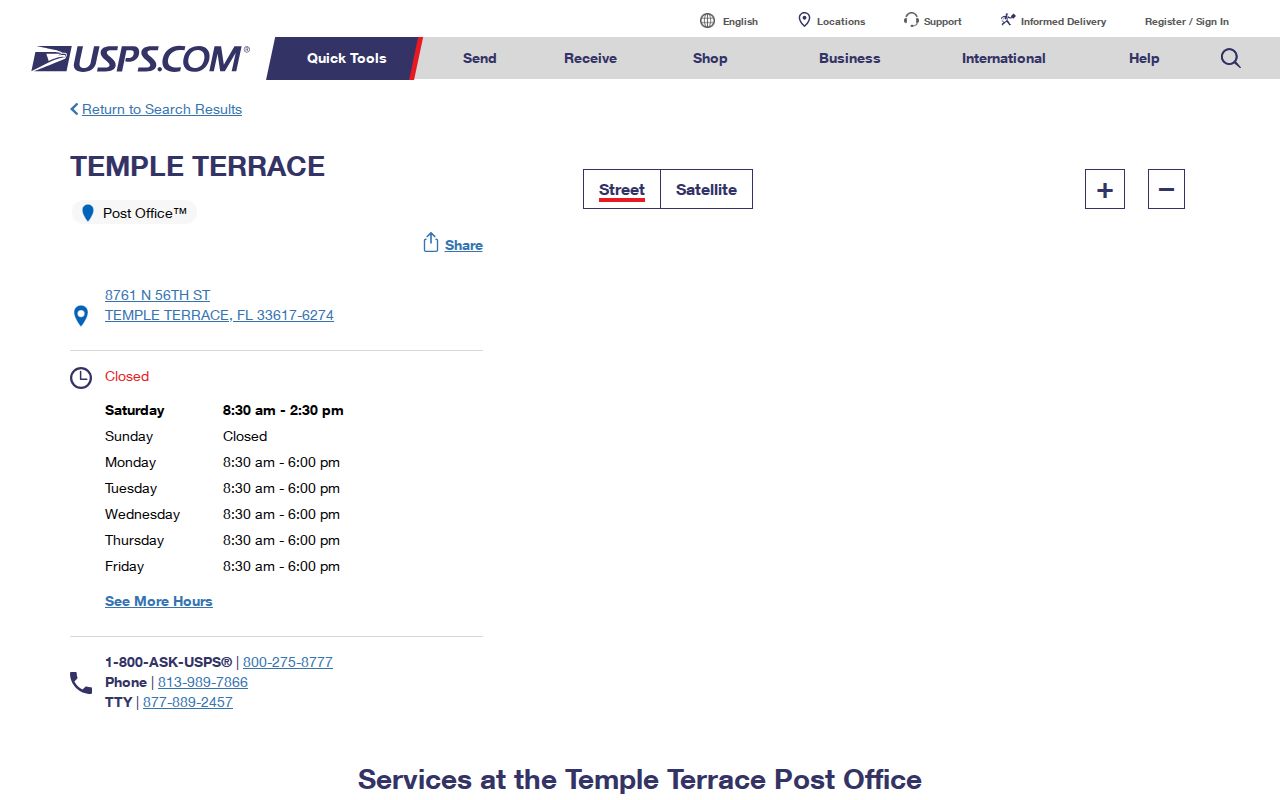The height and width of the screenshot is (800, 1280).
Task: Click the Share link text
Action: (x=464, y=245)
